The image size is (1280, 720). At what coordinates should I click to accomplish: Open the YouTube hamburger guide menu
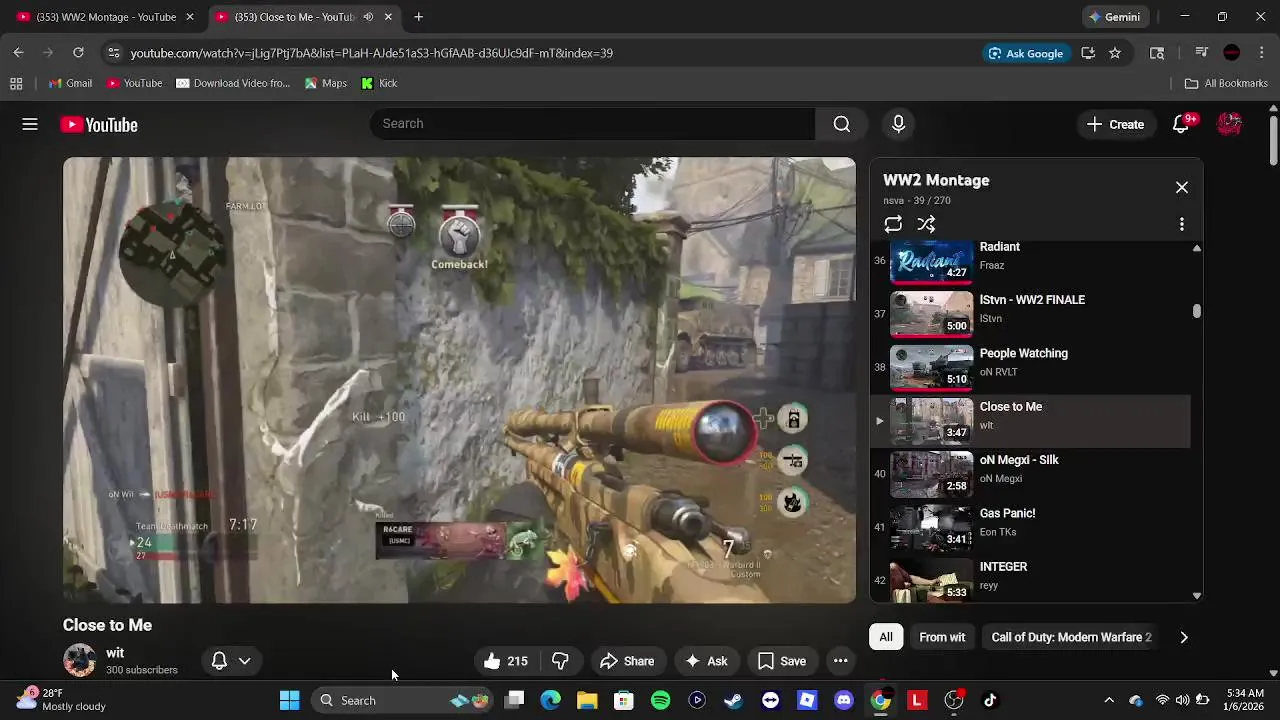click(x=30, y=124)
